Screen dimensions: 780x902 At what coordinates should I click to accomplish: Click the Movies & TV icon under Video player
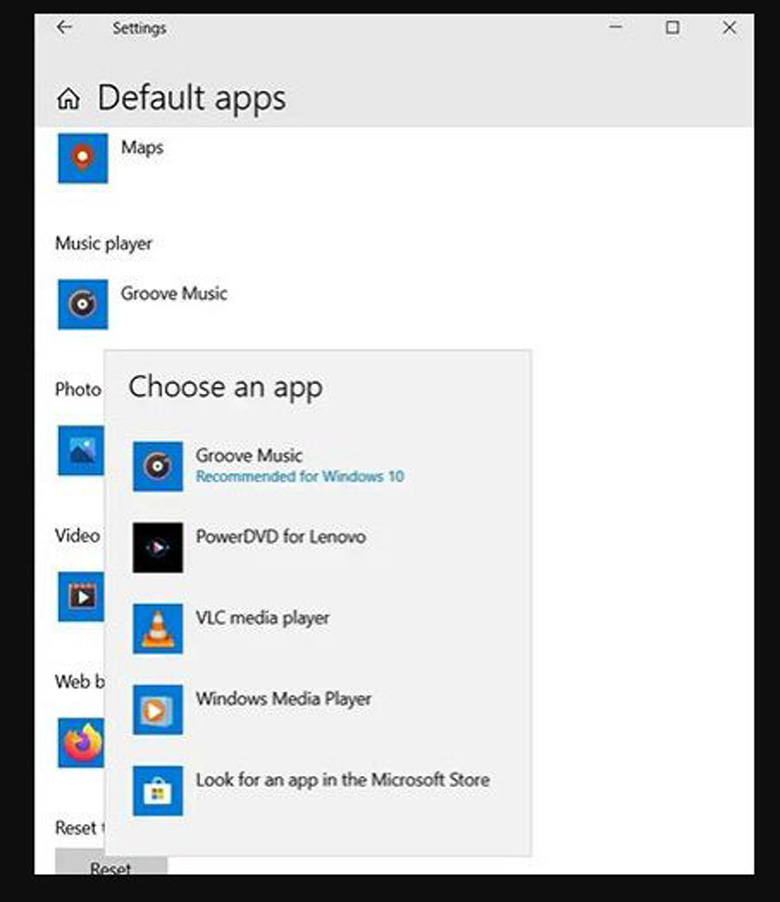(81, 597)
